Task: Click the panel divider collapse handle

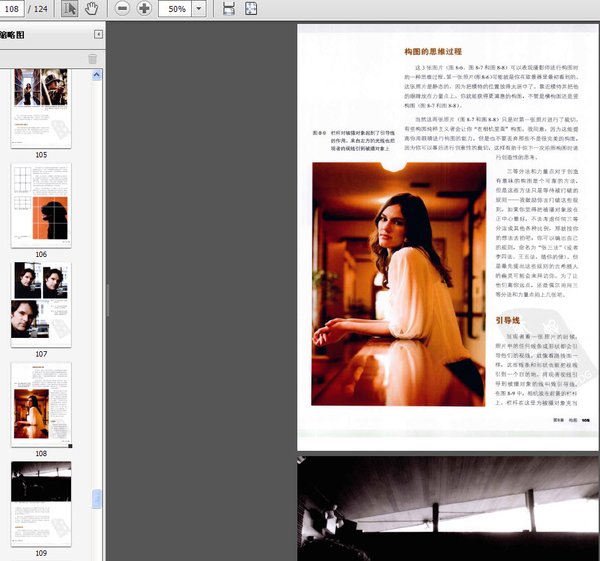Action: pos(108,300)
